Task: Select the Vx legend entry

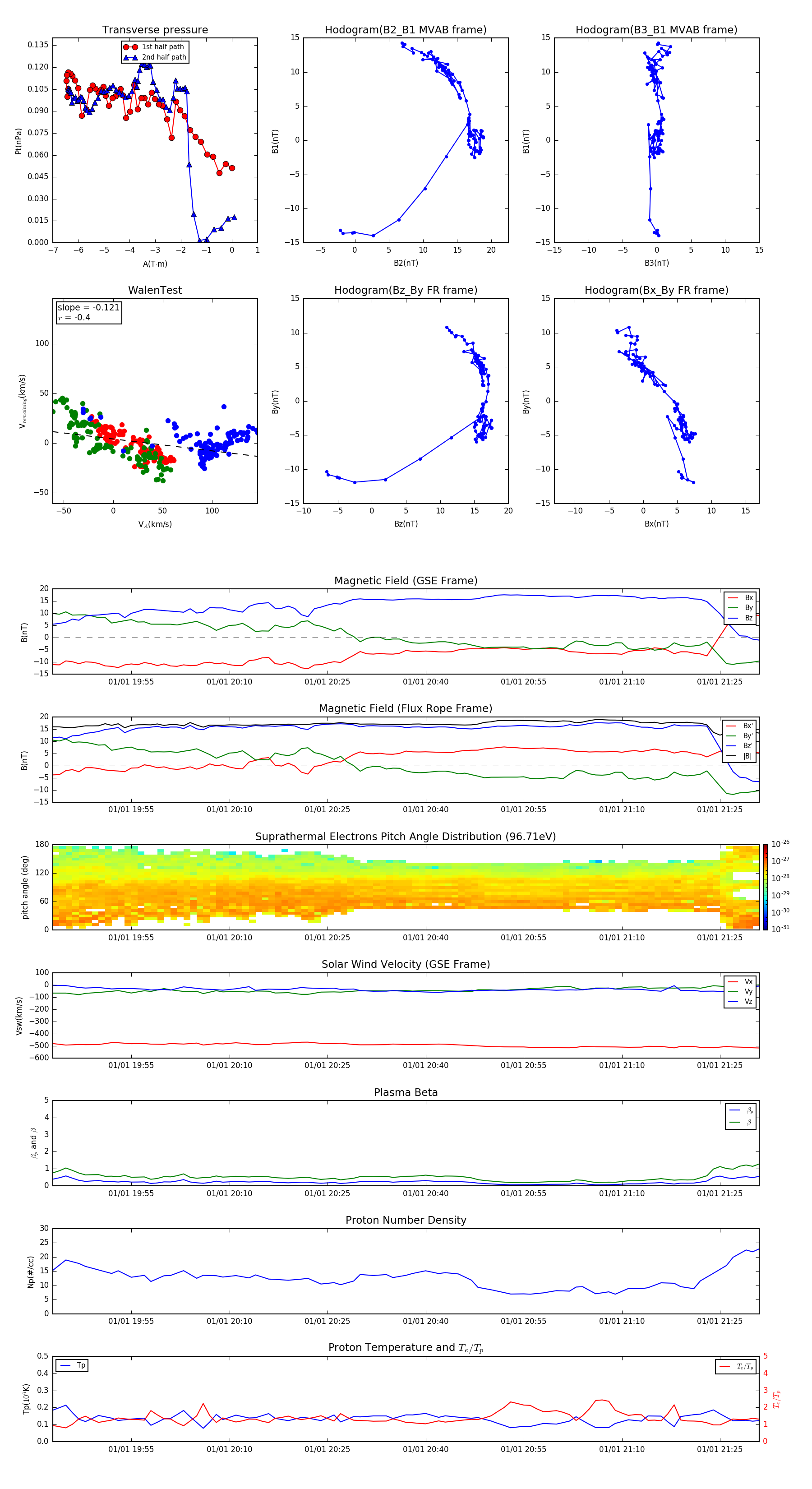Action: pos(741,982)
